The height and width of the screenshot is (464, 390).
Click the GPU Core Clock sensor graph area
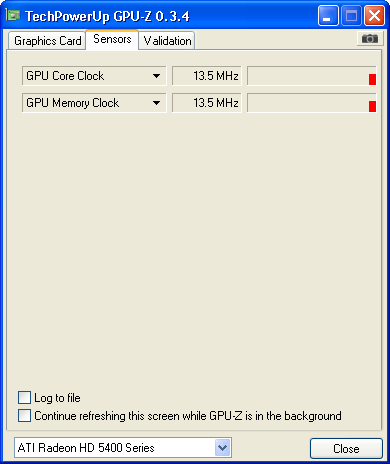click(x=312, y=76)
